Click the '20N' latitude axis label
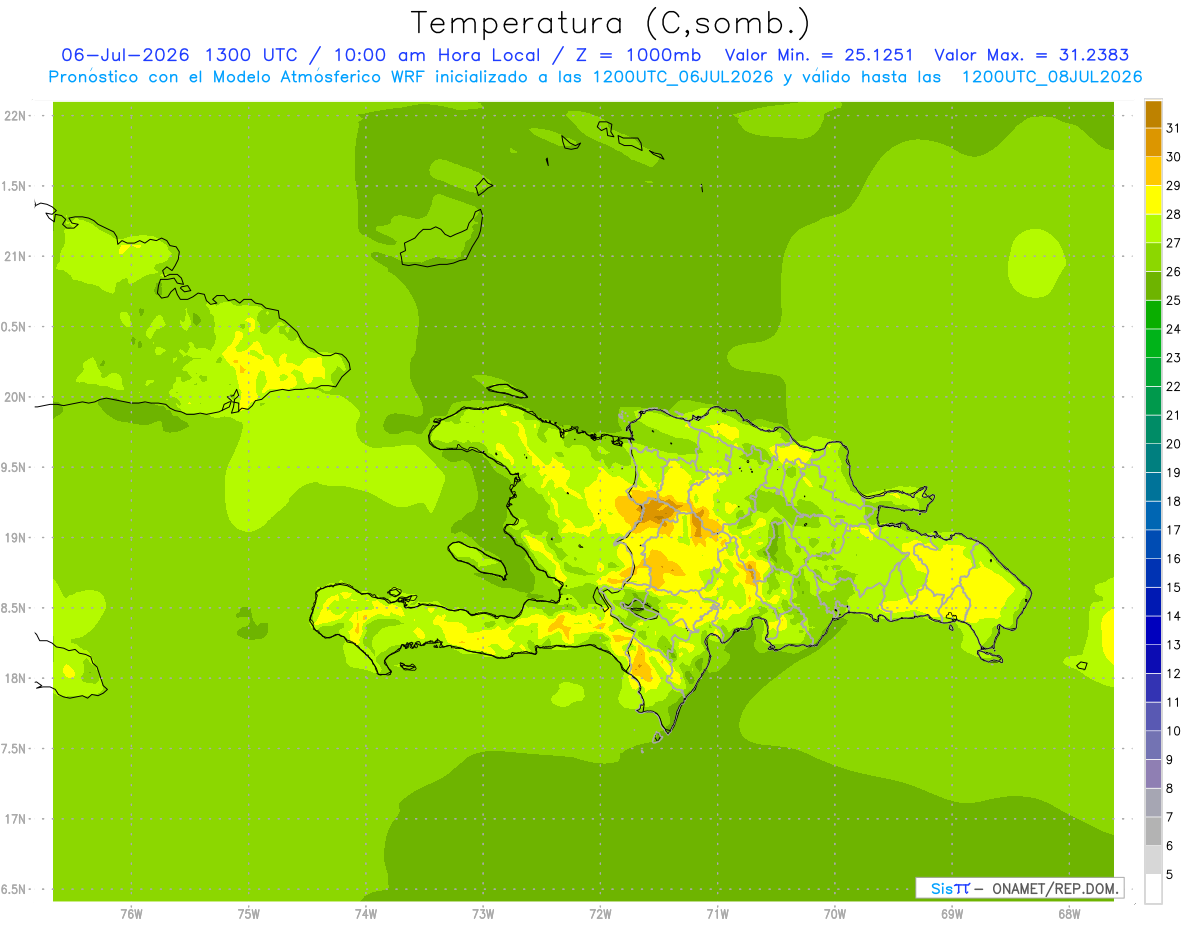This screenshot has width=1200, height=927. [x=14, y=397]
